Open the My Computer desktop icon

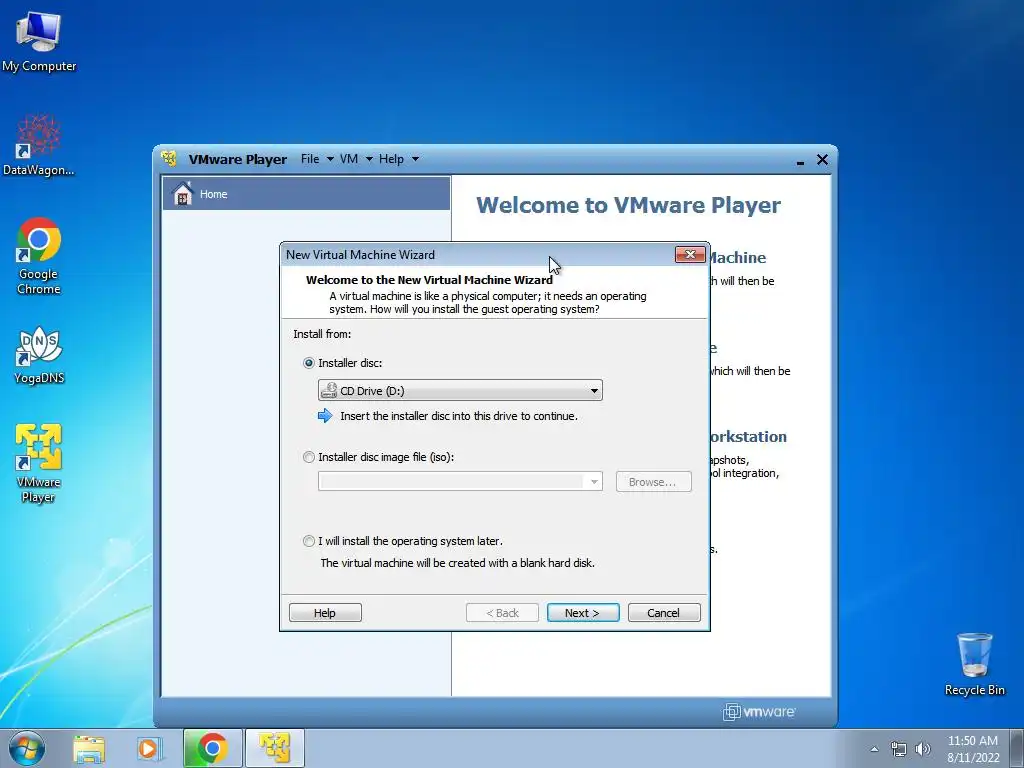(x=39, y=41)
